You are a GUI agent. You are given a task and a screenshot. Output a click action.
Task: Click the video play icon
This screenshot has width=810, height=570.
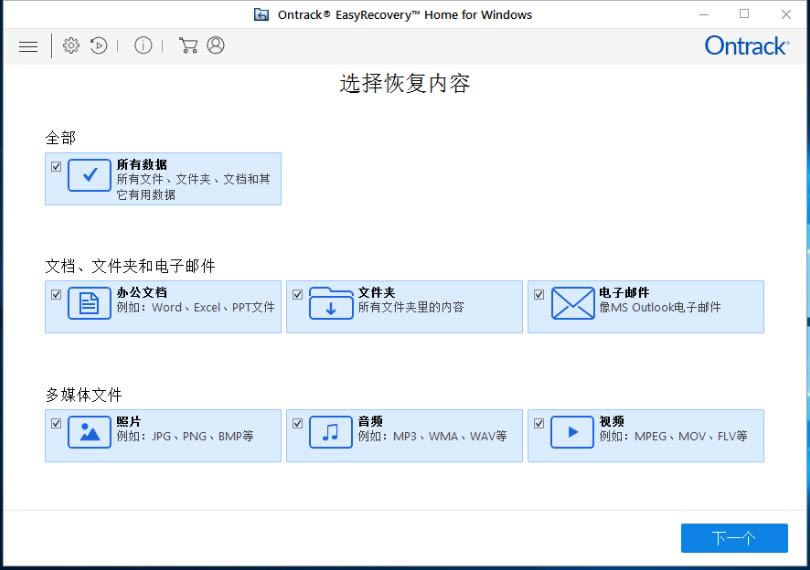[572, 432]
